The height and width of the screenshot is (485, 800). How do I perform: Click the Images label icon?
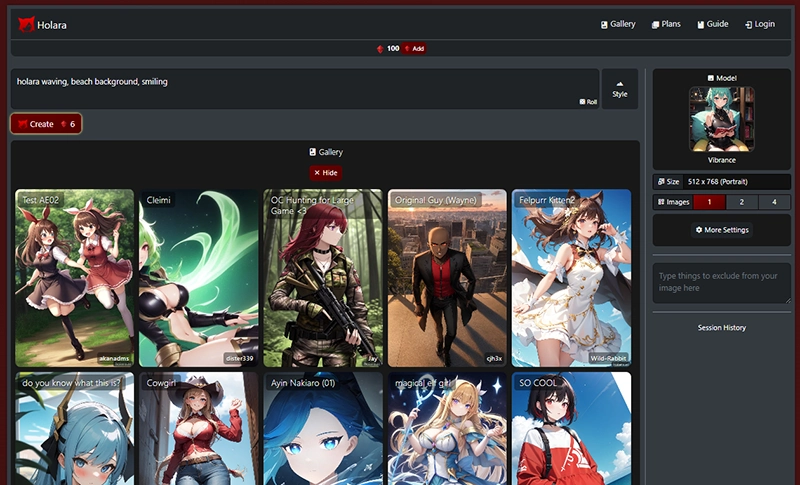[661, 202]
